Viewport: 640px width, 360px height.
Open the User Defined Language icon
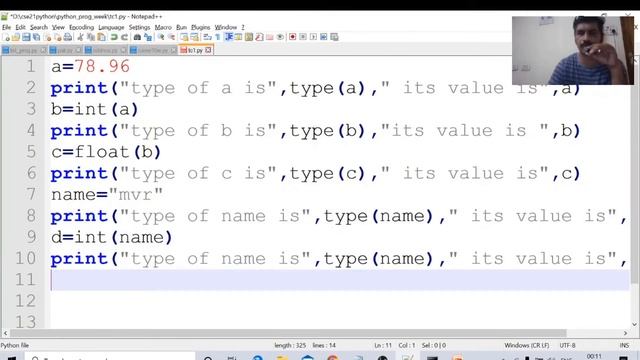(x=238, y=37)
